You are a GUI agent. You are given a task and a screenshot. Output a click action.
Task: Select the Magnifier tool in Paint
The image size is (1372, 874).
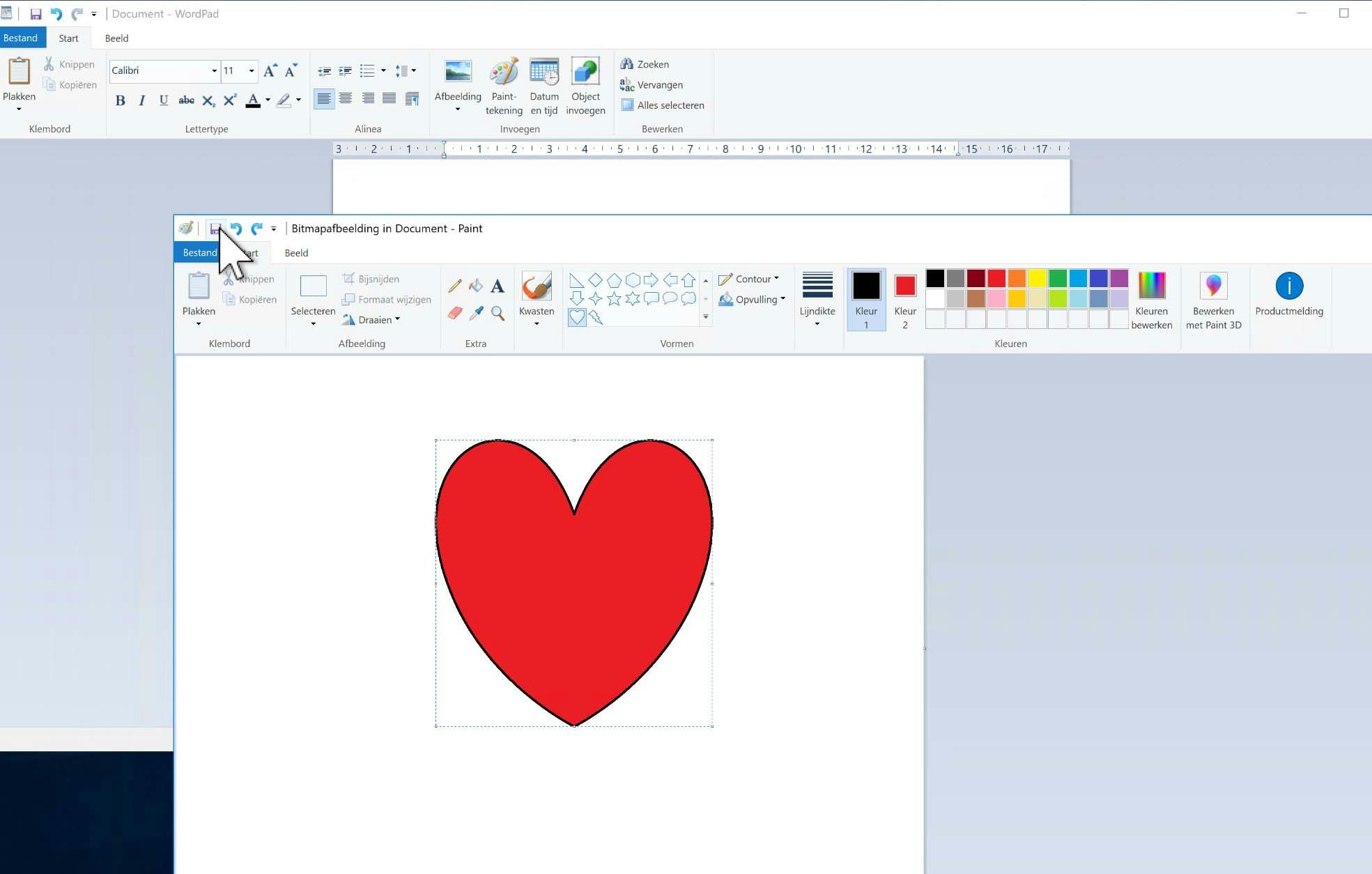[498, 313]
